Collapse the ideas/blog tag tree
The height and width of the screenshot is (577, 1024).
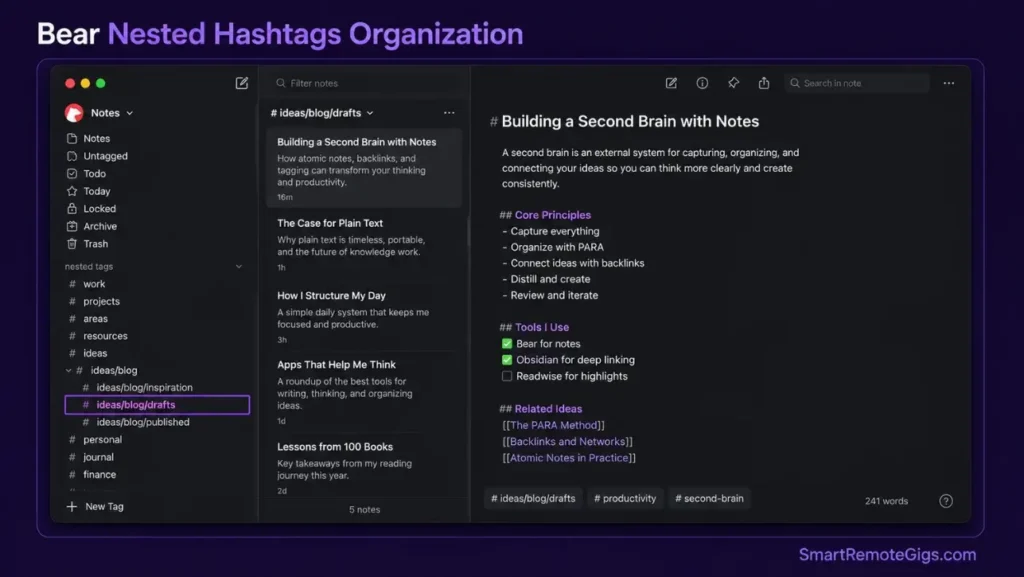(x=69, y=370)
